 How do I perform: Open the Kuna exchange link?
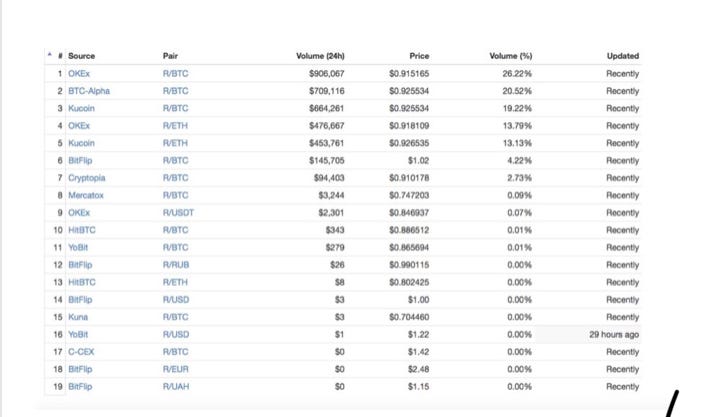(78, 317)
